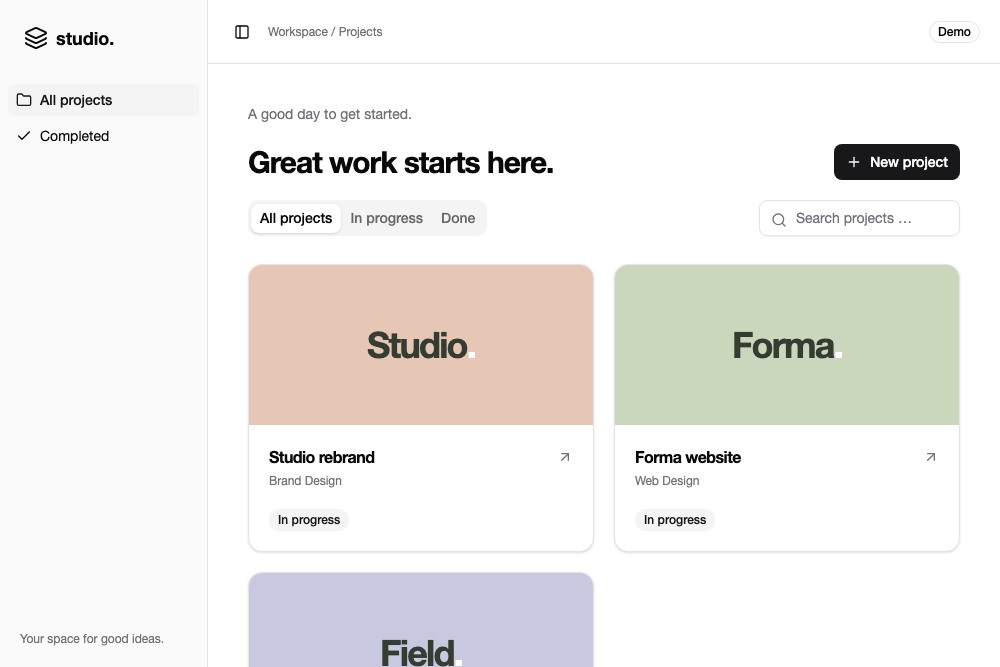Open the Studio cover thumbnail
The height and width of the screenshot is (667, 1000).
[x=421, y=345]
